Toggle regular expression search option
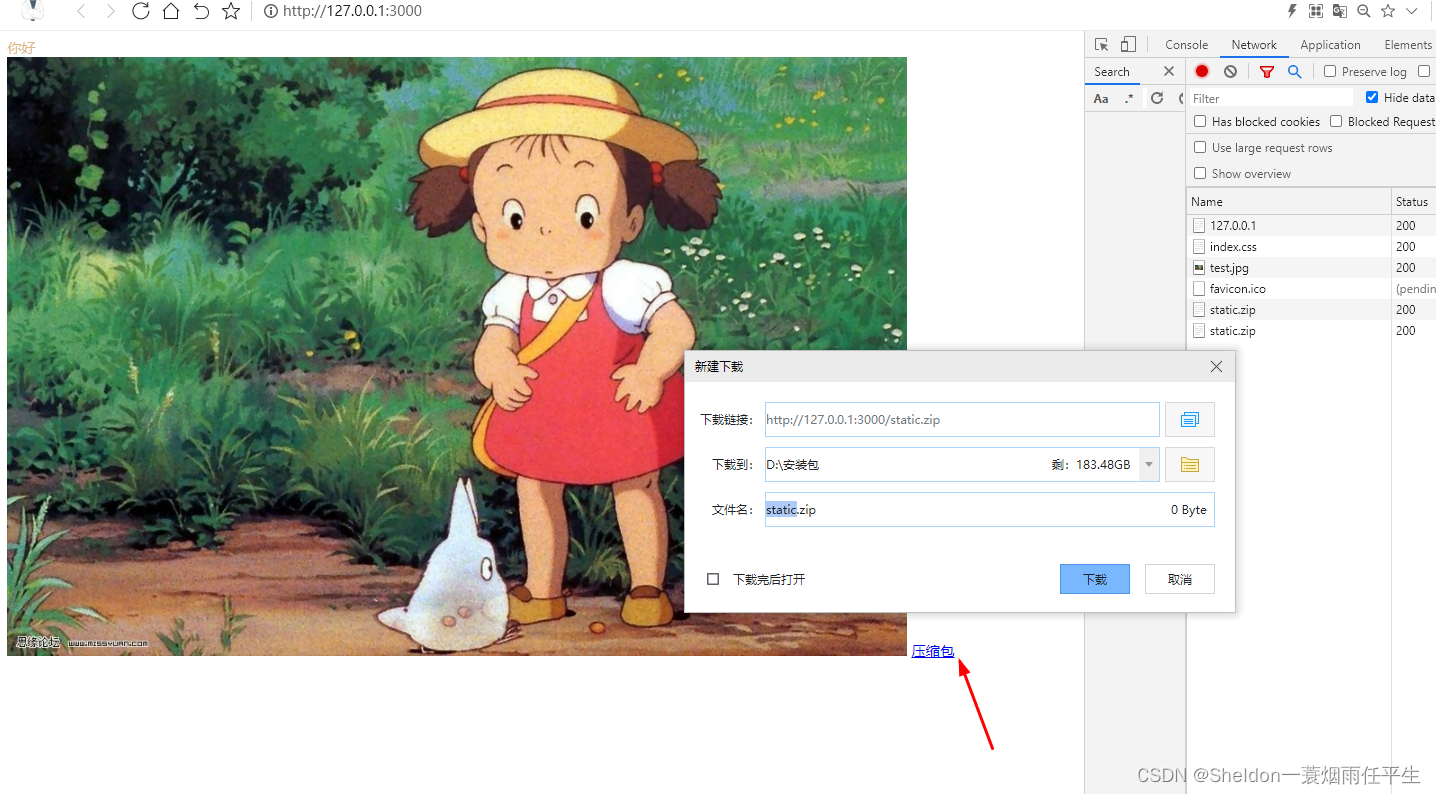The image size is (1436, 794). [1129, 98]
